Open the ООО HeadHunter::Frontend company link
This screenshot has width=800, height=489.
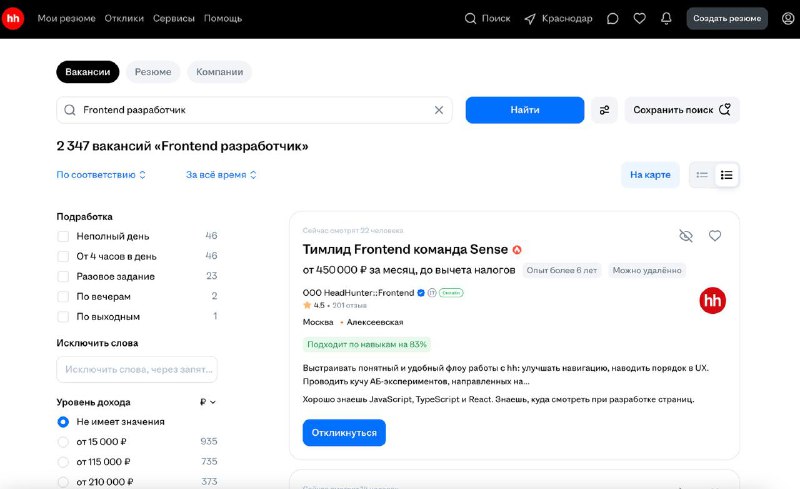(358, 292)
